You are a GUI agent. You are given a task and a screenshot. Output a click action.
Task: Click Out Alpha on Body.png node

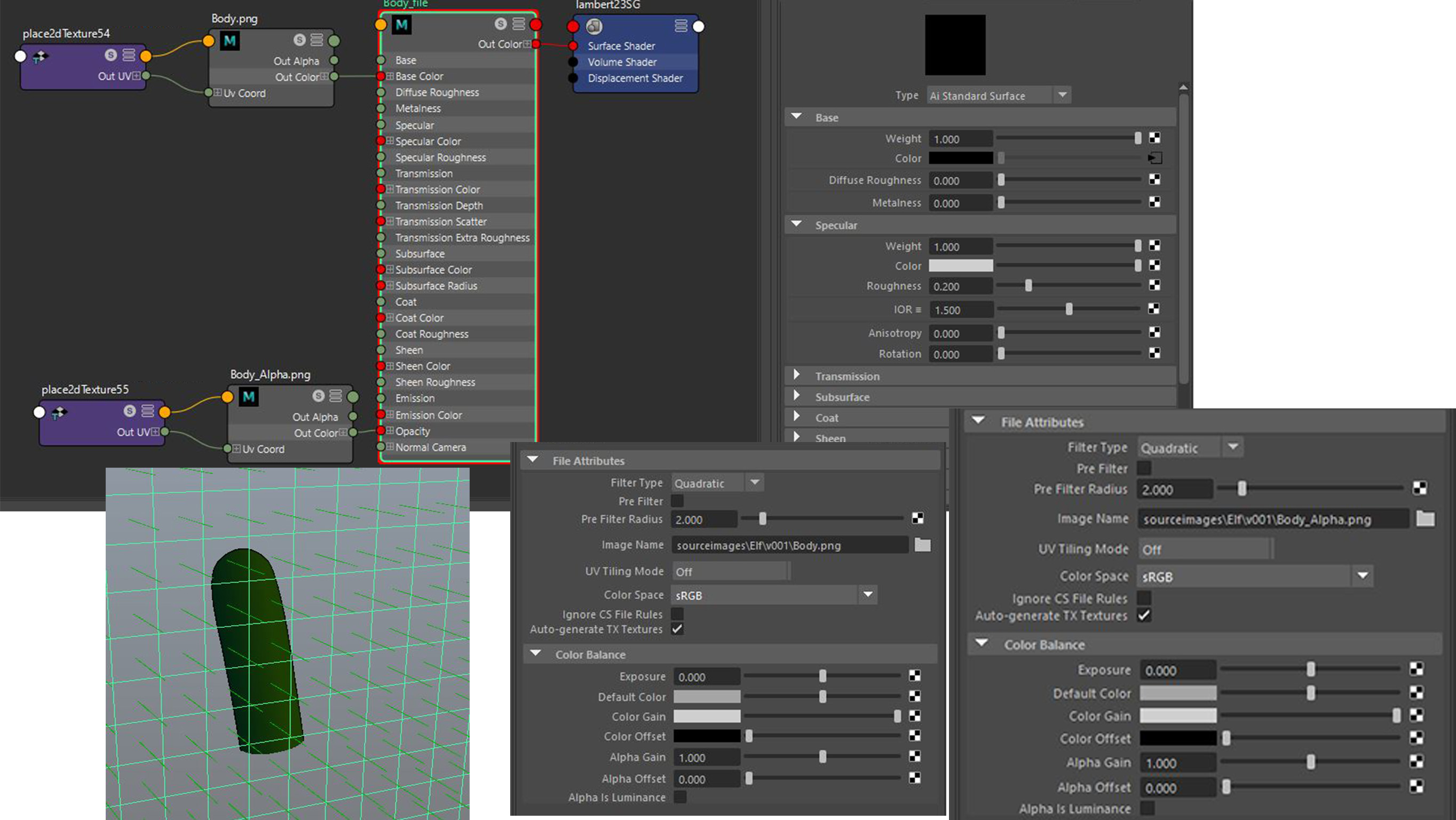pos(296,60)
